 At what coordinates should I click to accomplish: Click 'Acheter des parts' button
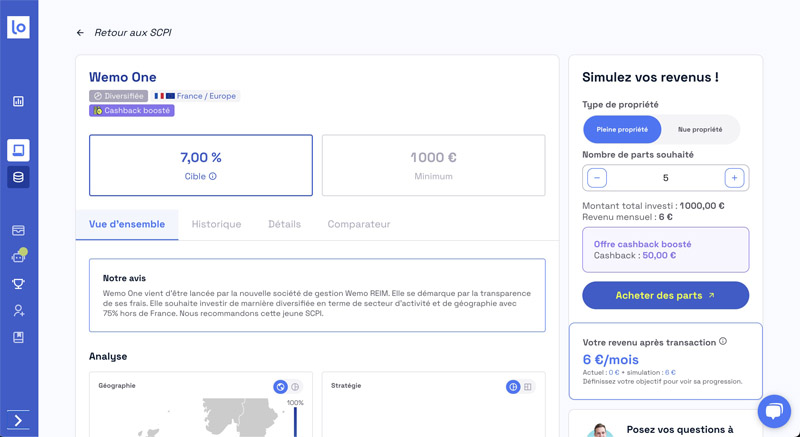[665, 295]
